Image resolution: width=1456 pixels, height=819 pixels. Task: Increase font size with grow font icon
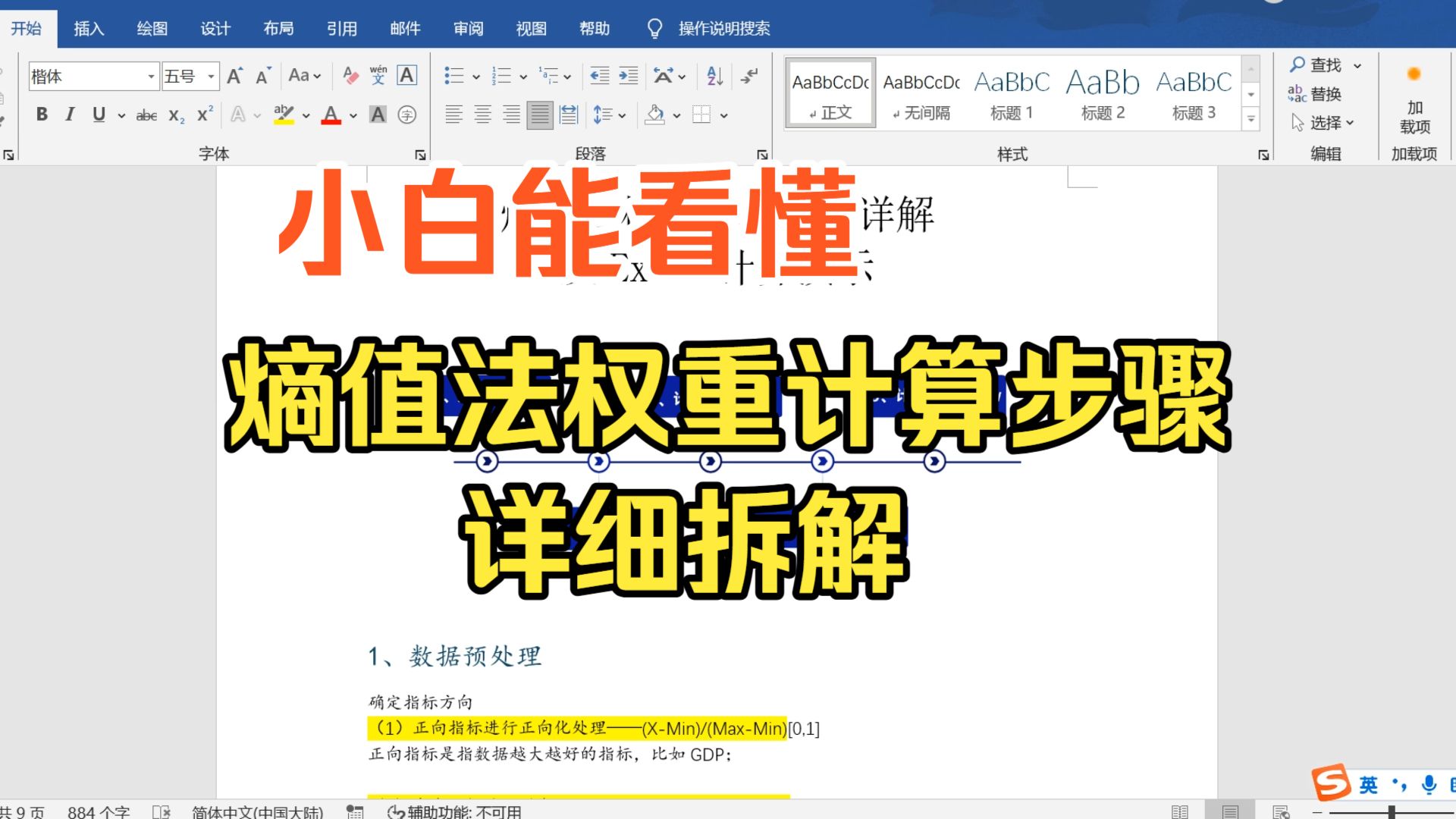(x=234, y=76)
